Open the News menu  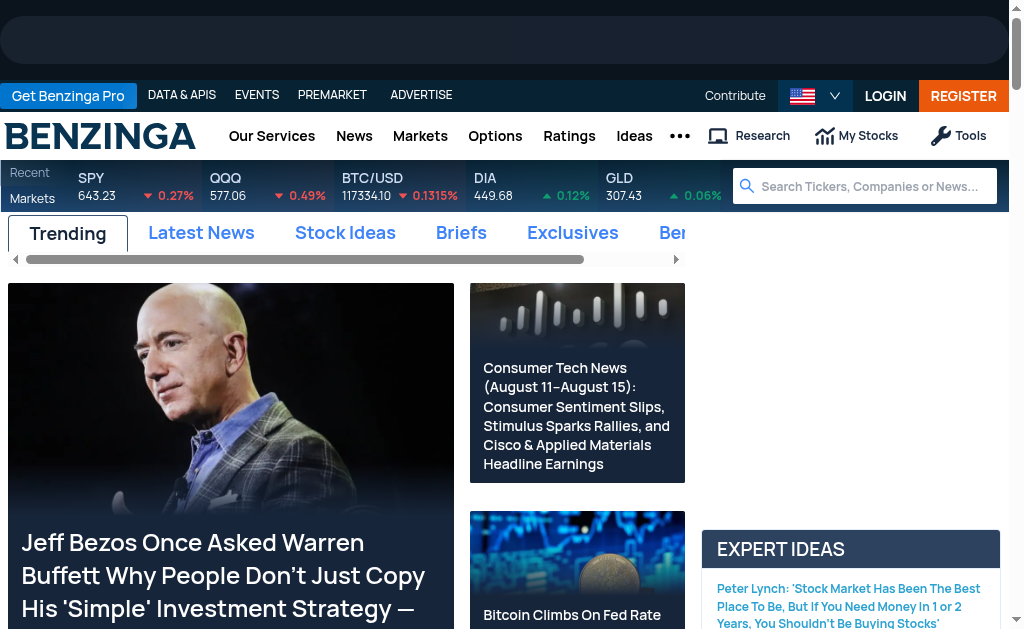355,136
